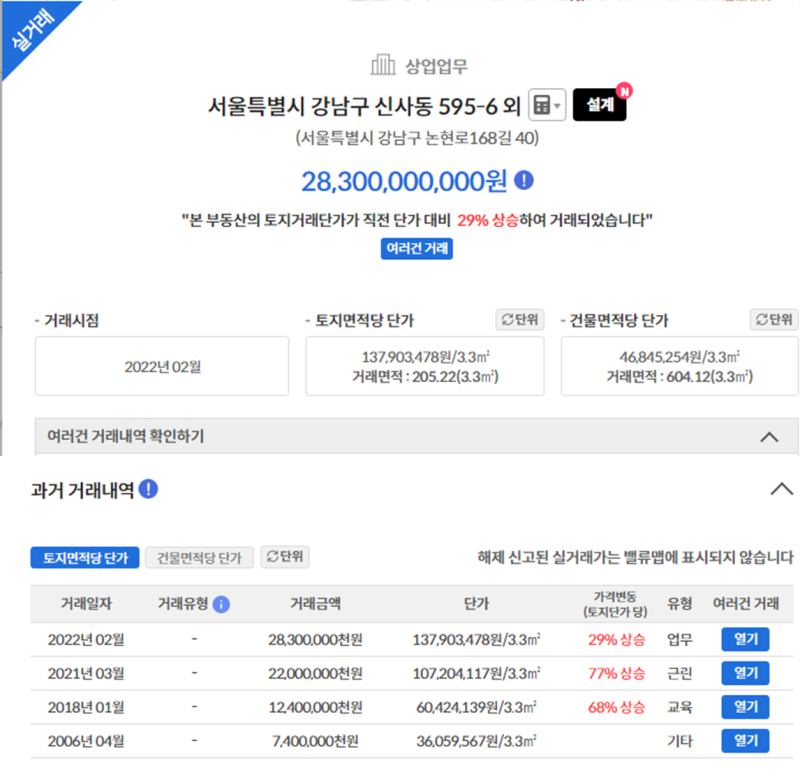This screenshot has height=778, width=800.
Task: Click the black 설계 button
Action: coord(599,105)
